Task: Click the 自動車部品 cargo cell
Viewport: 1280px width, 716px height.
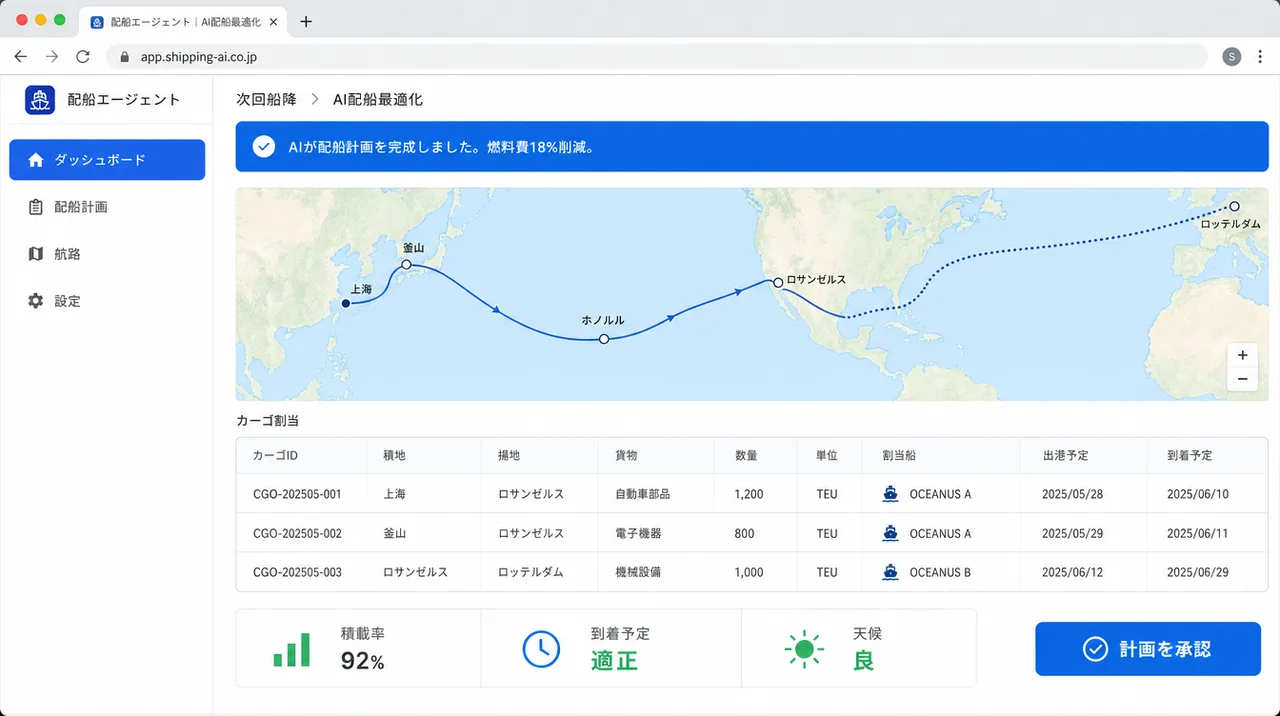Action: coord(642,494)
